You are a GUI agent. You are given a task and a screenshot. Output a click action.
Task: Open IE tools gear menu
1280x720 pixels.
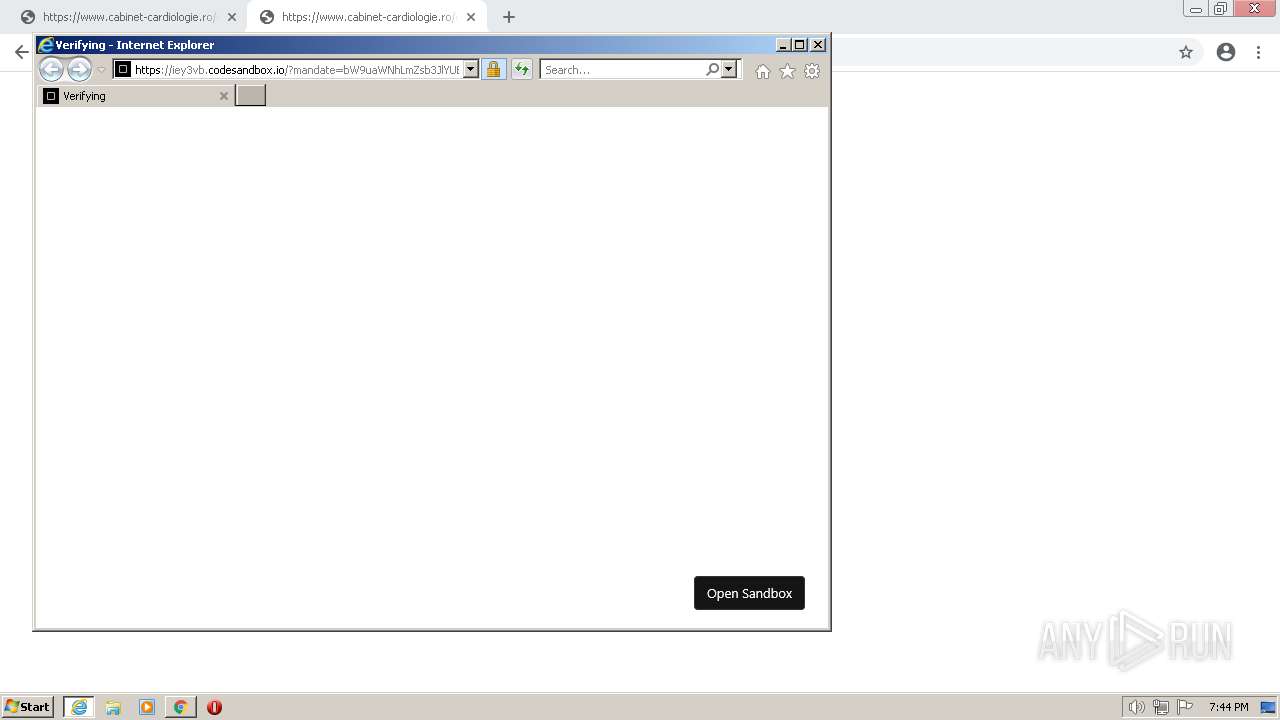point(812,71)
